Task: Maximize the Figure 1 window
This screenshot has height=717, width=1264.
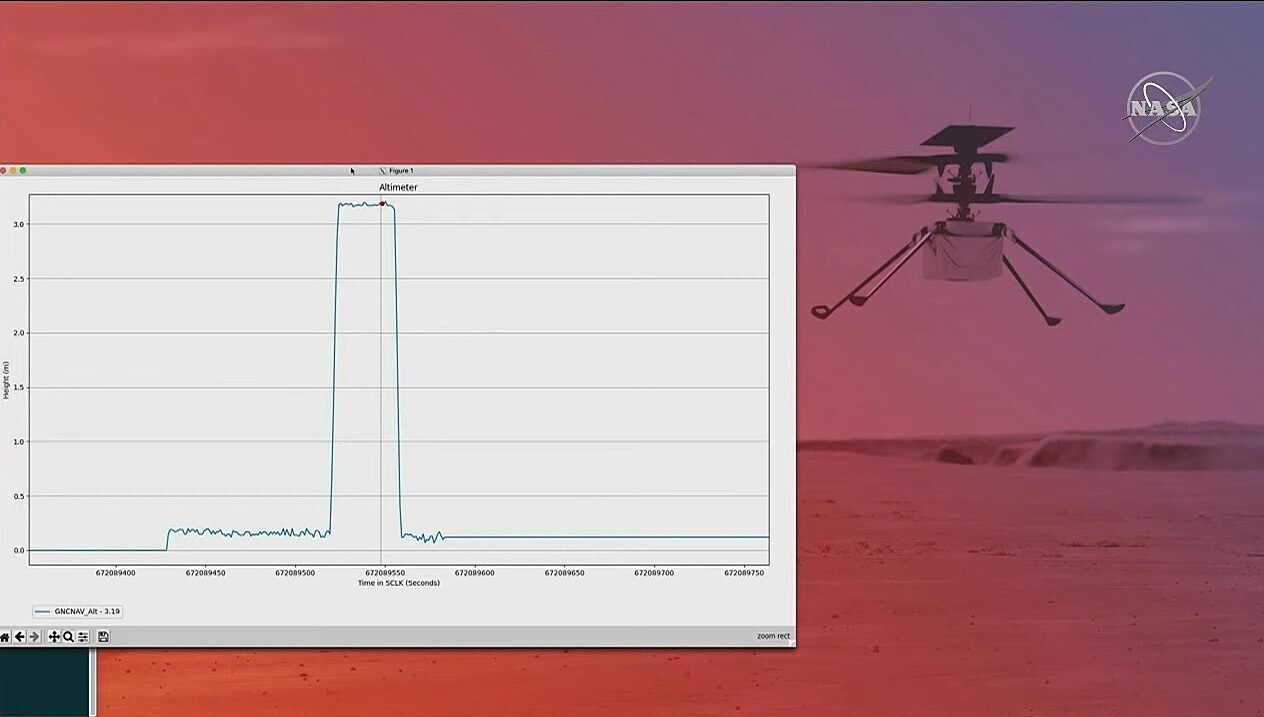Action: click(x=23, y=171)
